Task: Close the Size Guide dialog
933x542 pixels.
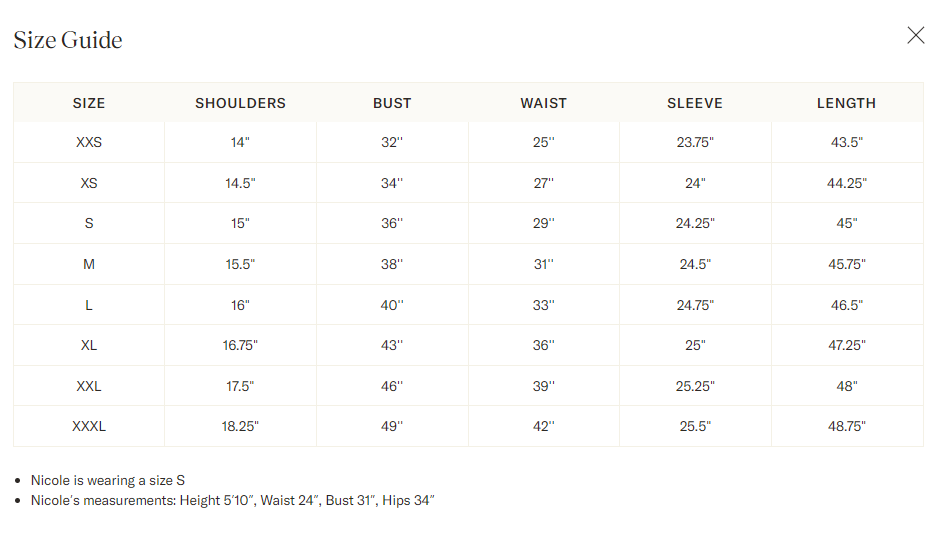Action: click(915, 36)
